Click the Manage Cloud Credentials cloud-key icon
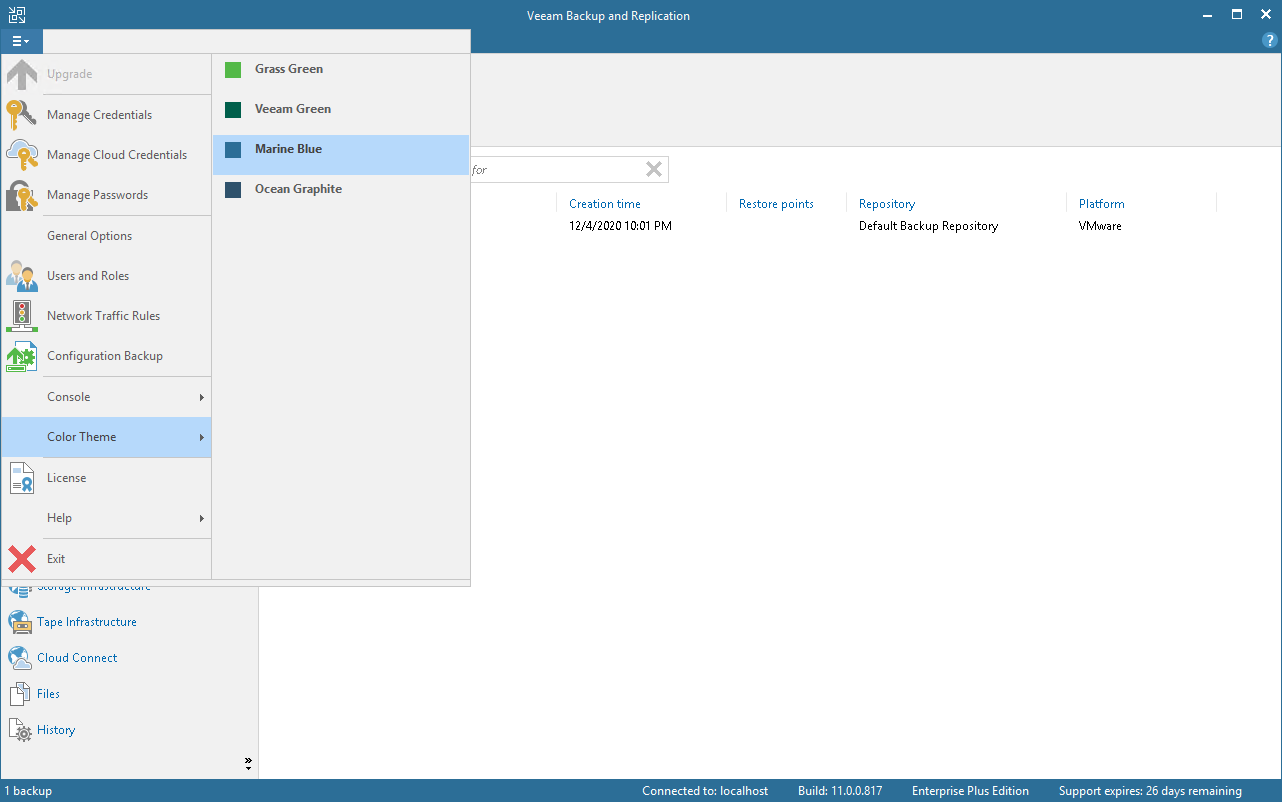 (22, 155)
